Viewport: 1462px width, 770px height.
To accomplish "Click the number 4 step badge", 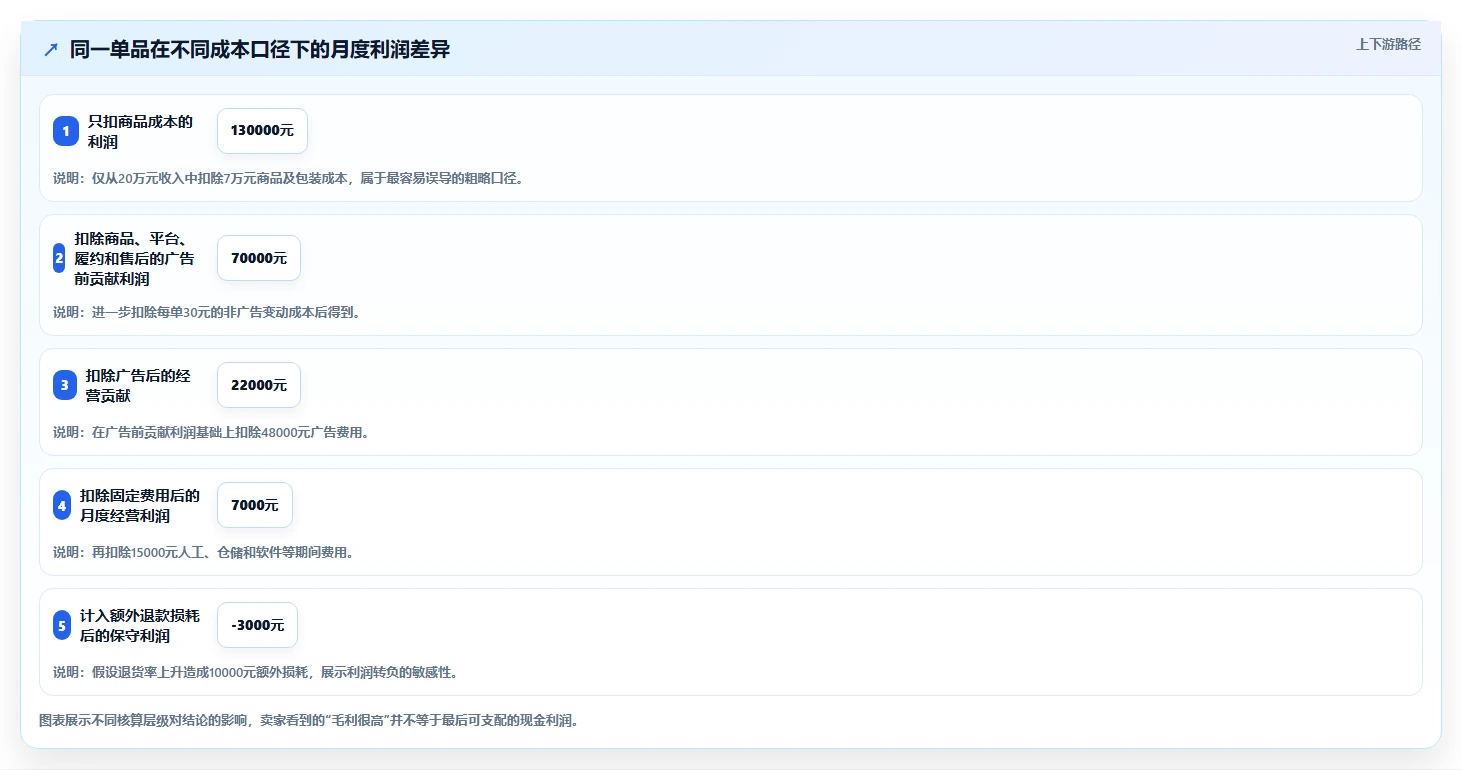I will (x=62, y=505).
